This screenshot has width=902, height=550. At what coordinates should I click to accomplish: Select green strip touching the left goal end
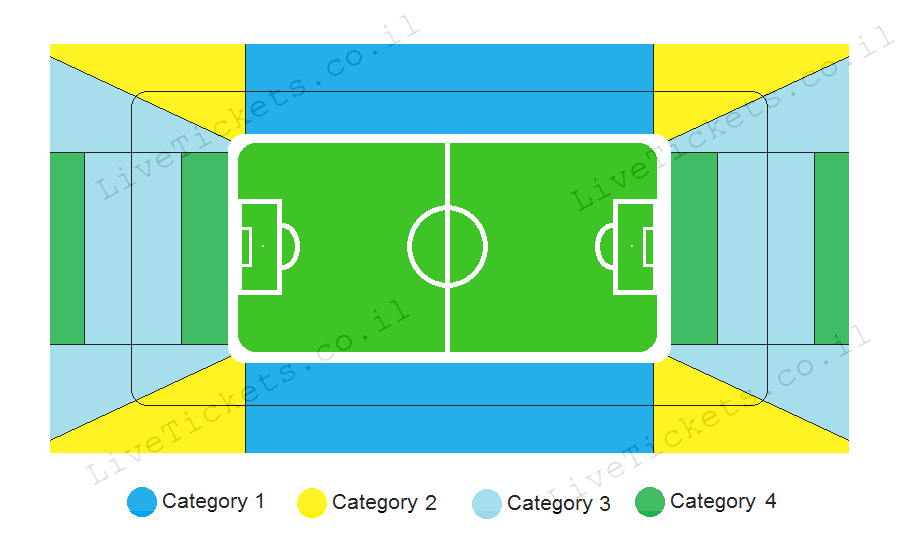point(205,249)
